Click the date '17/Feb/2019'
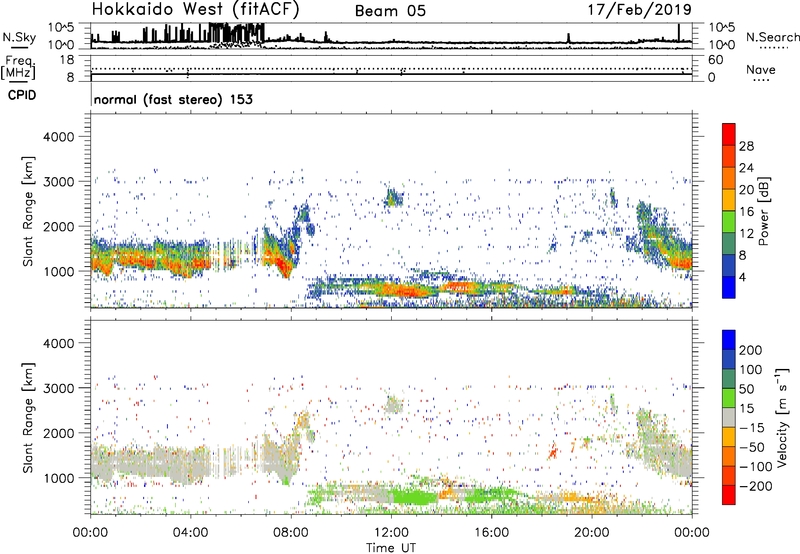This screenshot has height=554, width=800. coord(640,10)
